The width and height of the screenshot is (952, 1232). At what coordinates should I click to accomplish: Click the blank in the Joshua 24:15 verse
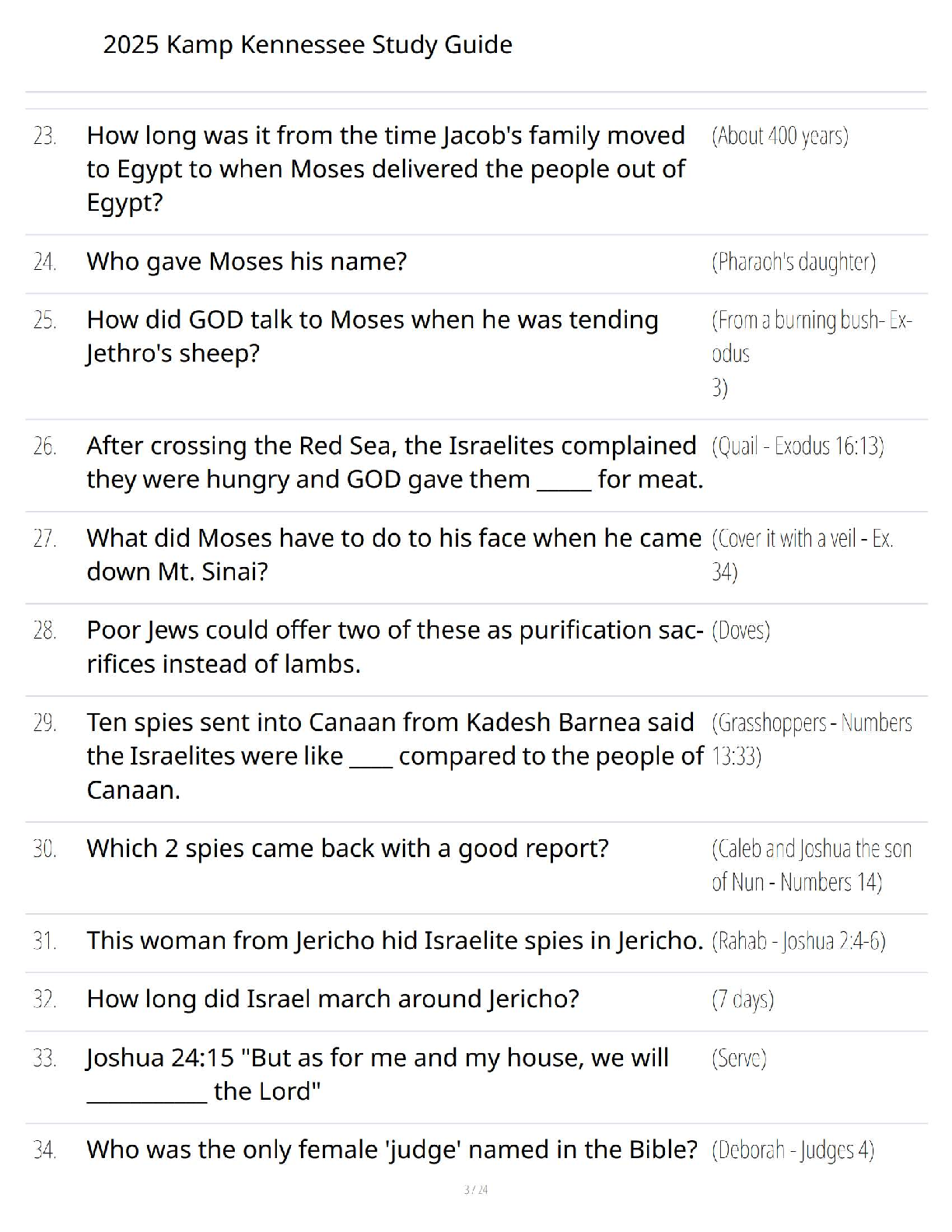click(x=147, y=1093)
